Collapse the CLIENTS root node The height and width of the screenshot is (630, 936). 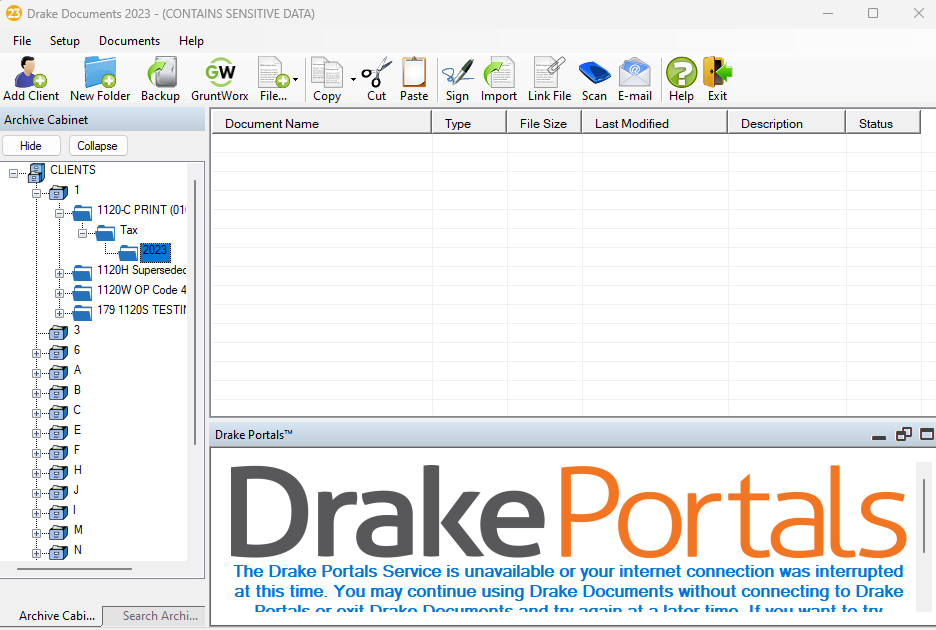(x=13, y=173)
